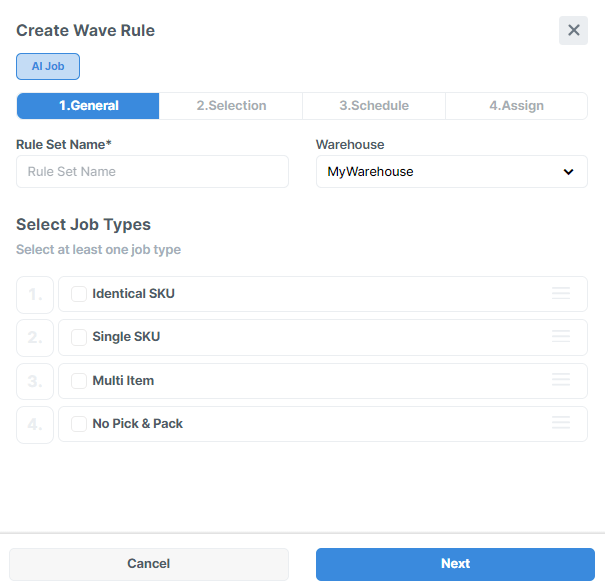Click priority number 1. beside Identical SKU
This screenshot has height=588, width=605.
35,295
